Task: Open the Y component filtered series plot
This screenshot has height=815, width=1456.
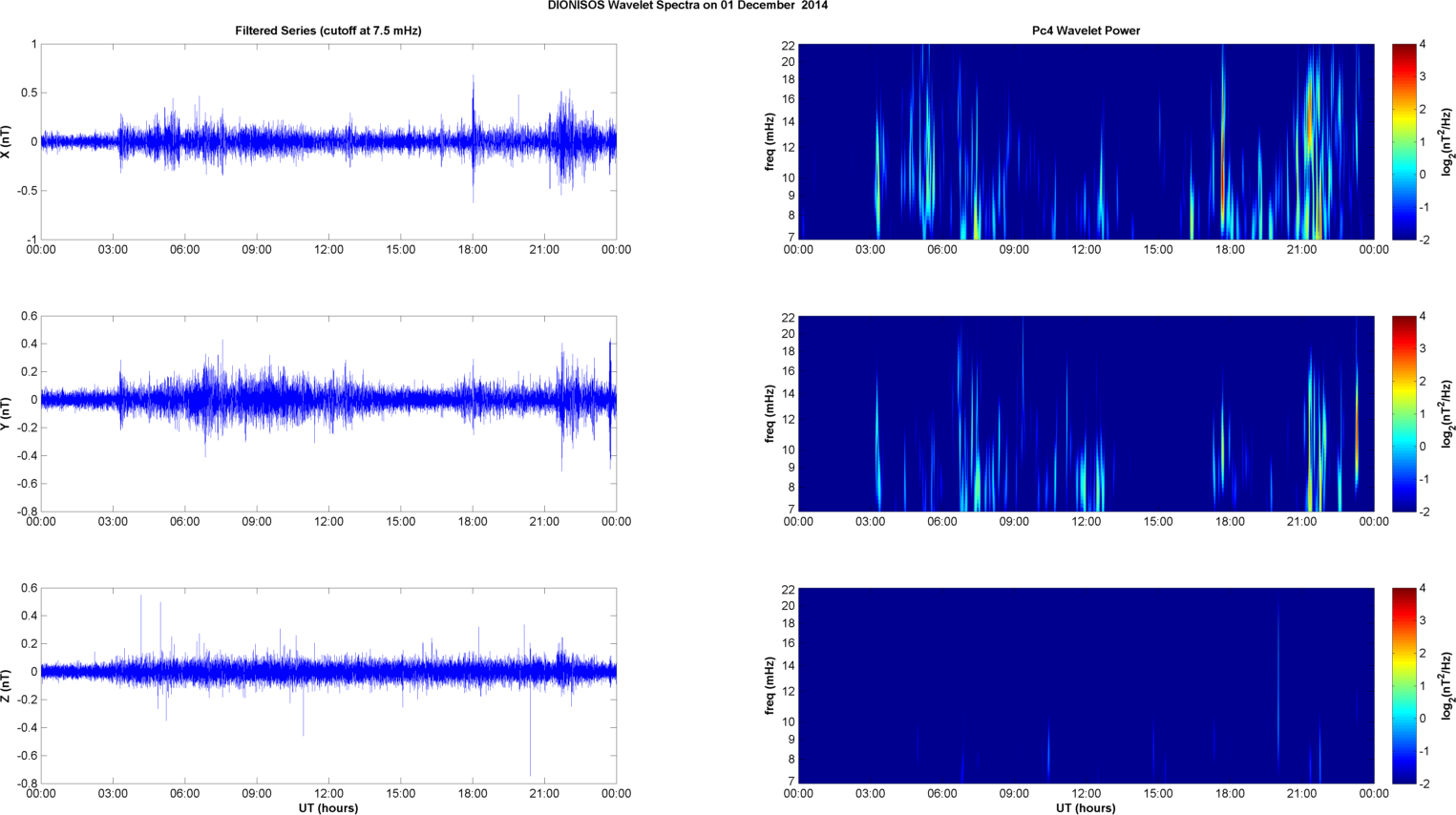Action: click(x=328, y=413)
